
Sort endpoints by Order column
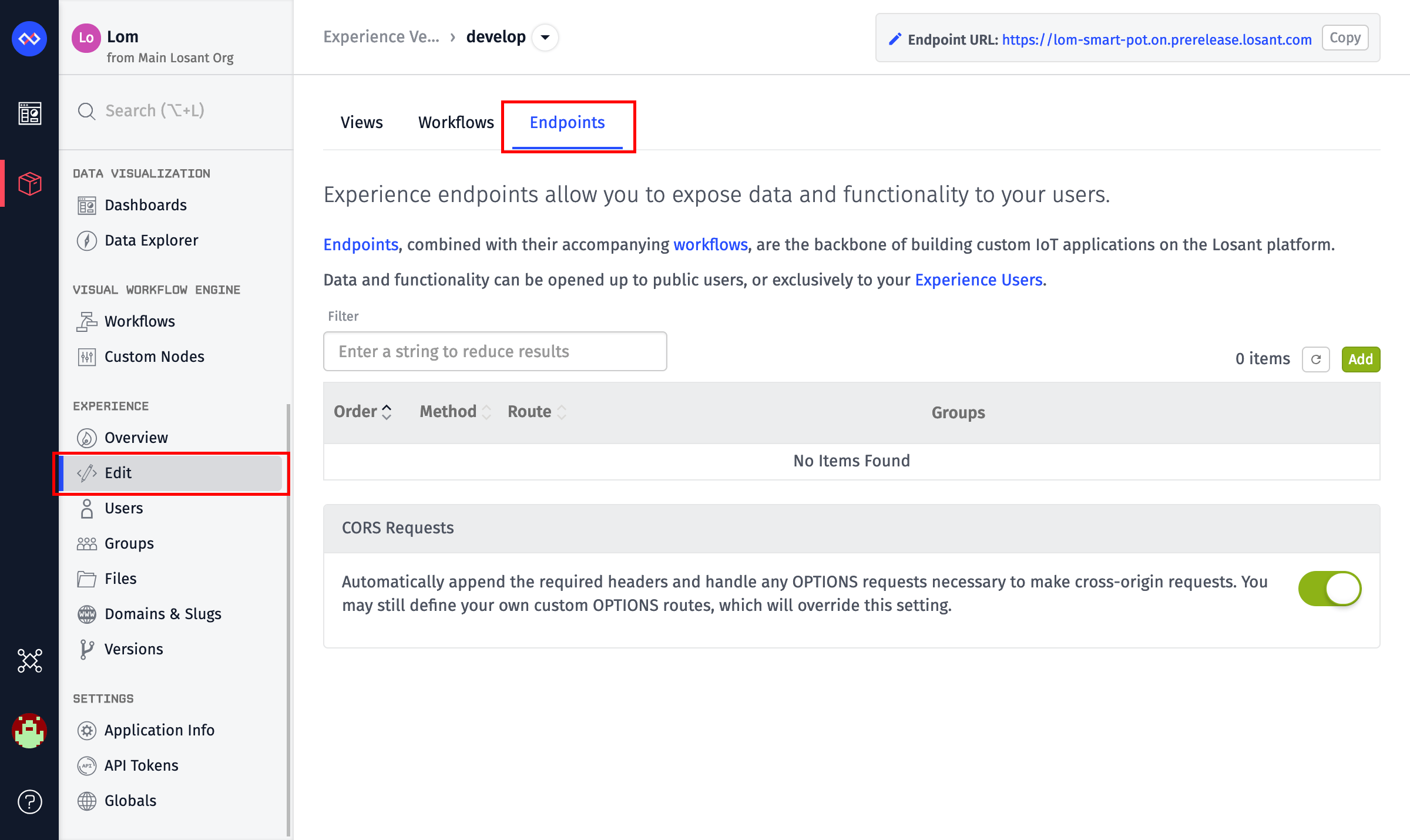[362, 412]
